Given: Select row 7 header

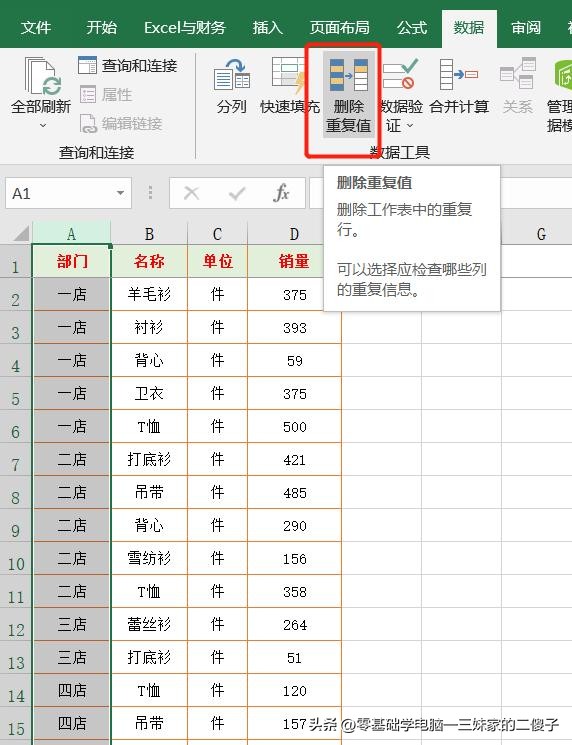Looking at the screenshot, I should (x=16, y=459).
